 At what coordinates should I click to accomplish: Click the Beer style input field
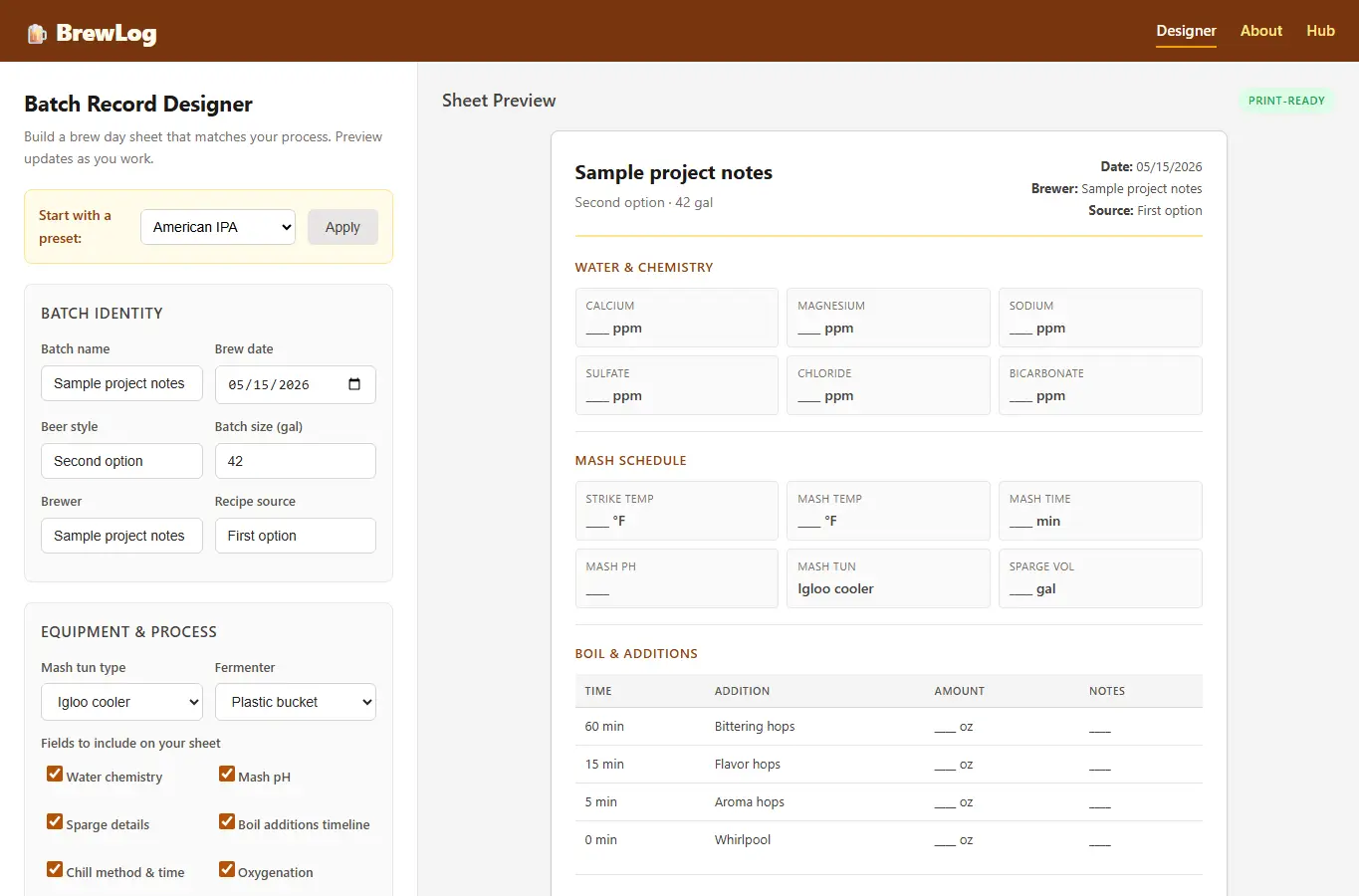click(121, 461)
